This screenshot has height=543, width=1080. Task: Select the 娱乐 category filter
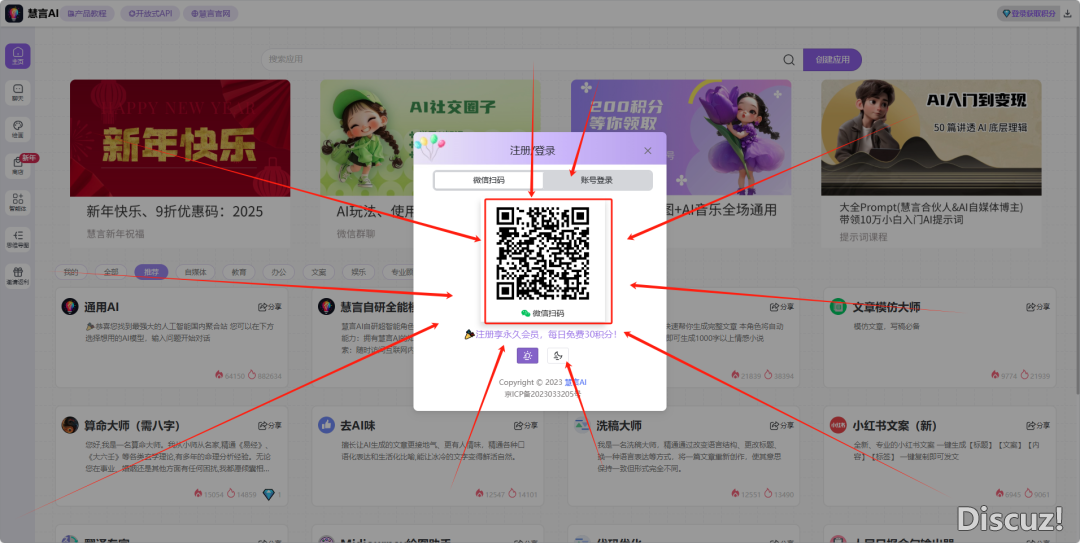(358, 272)
